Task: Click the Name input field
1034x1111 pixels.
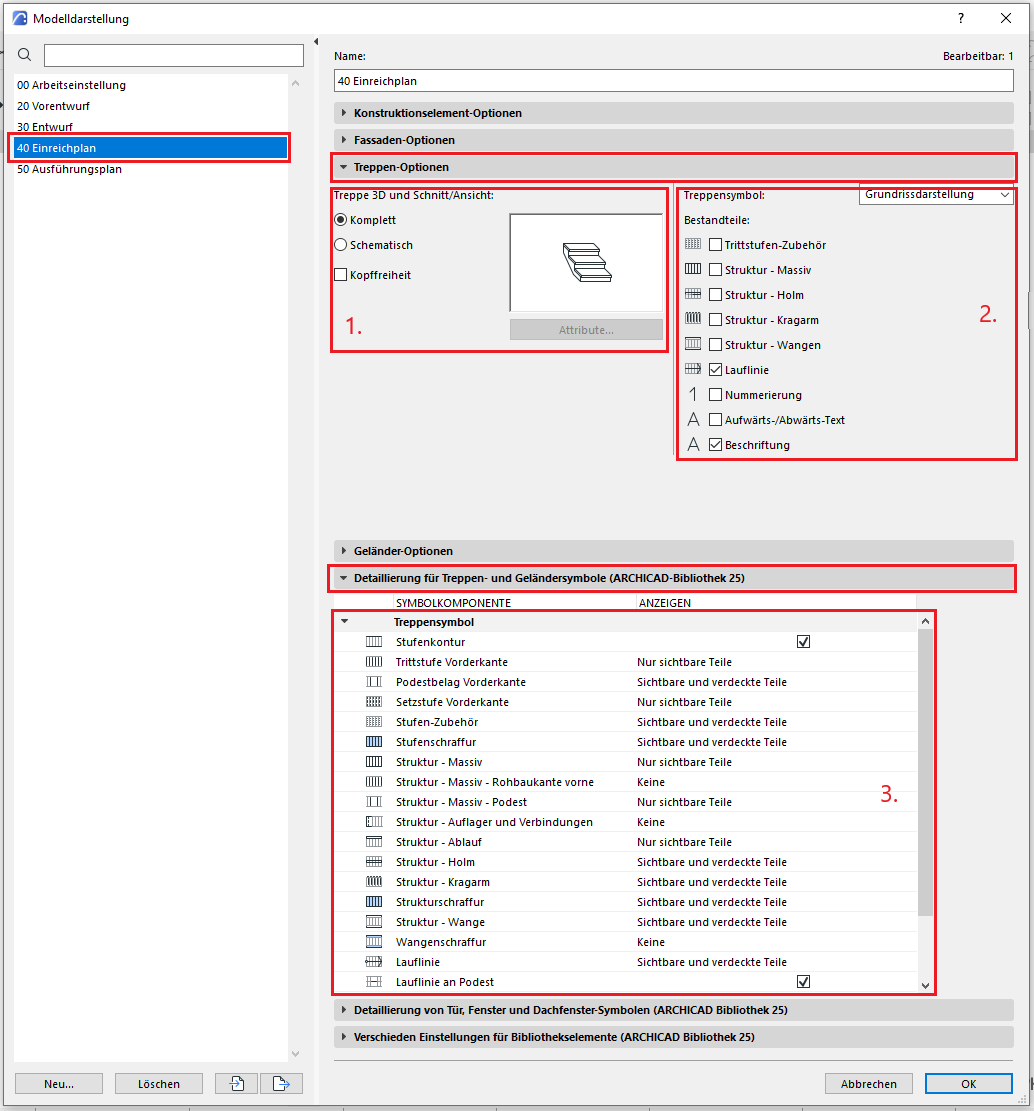Action: point(674,81)
